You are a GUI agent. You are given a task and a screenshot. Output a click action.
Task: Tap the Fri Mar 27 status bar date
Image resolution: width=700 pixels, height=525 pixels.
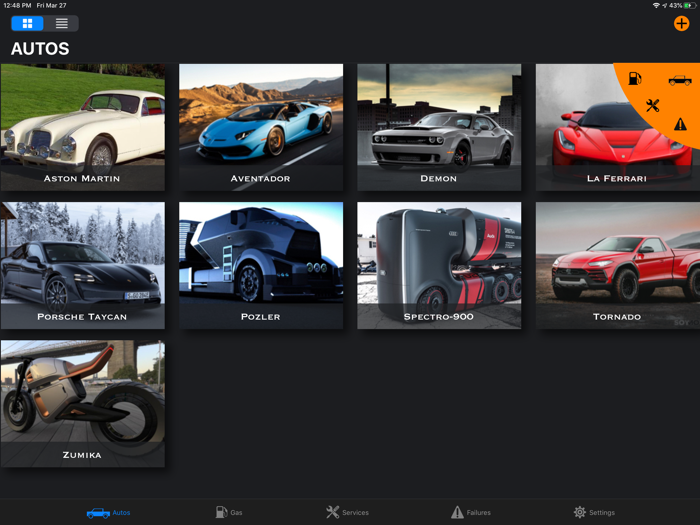51,5
